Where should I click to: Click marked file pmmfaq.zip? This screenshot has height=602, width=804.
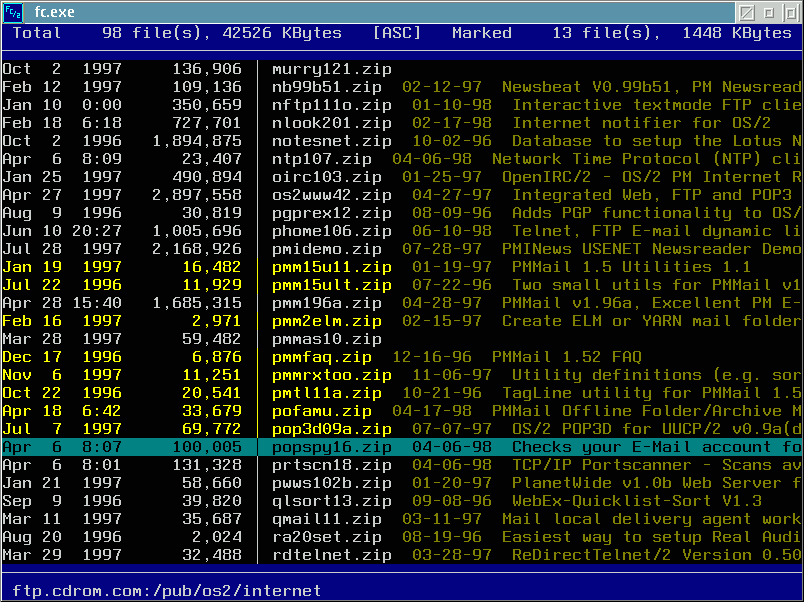(x=321, y=357)
